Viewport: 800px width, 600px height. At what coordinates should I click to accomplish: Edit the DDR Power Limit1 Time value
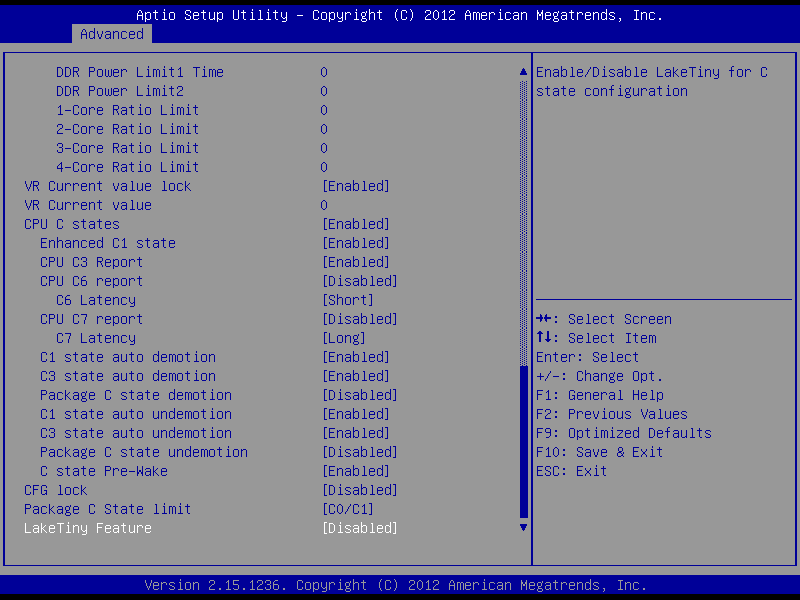point(324,72)
